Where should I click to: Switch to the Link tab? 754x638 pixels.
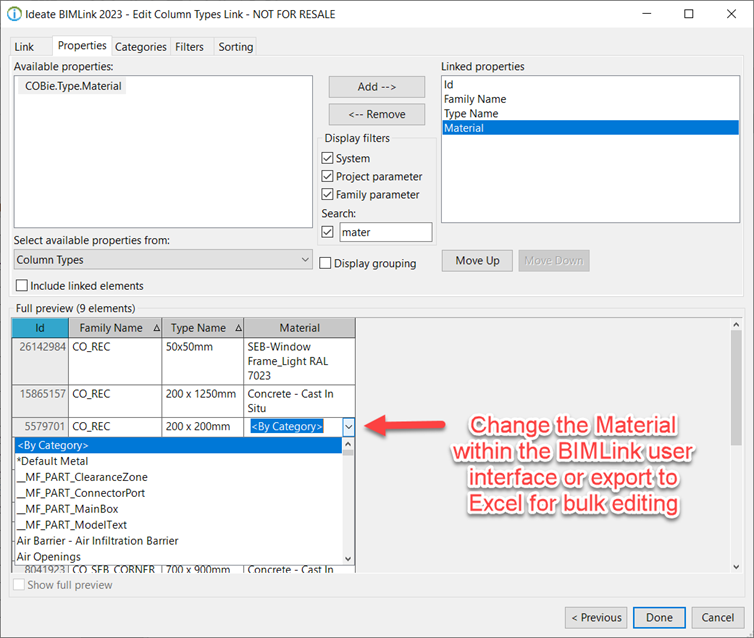[24, 47]
